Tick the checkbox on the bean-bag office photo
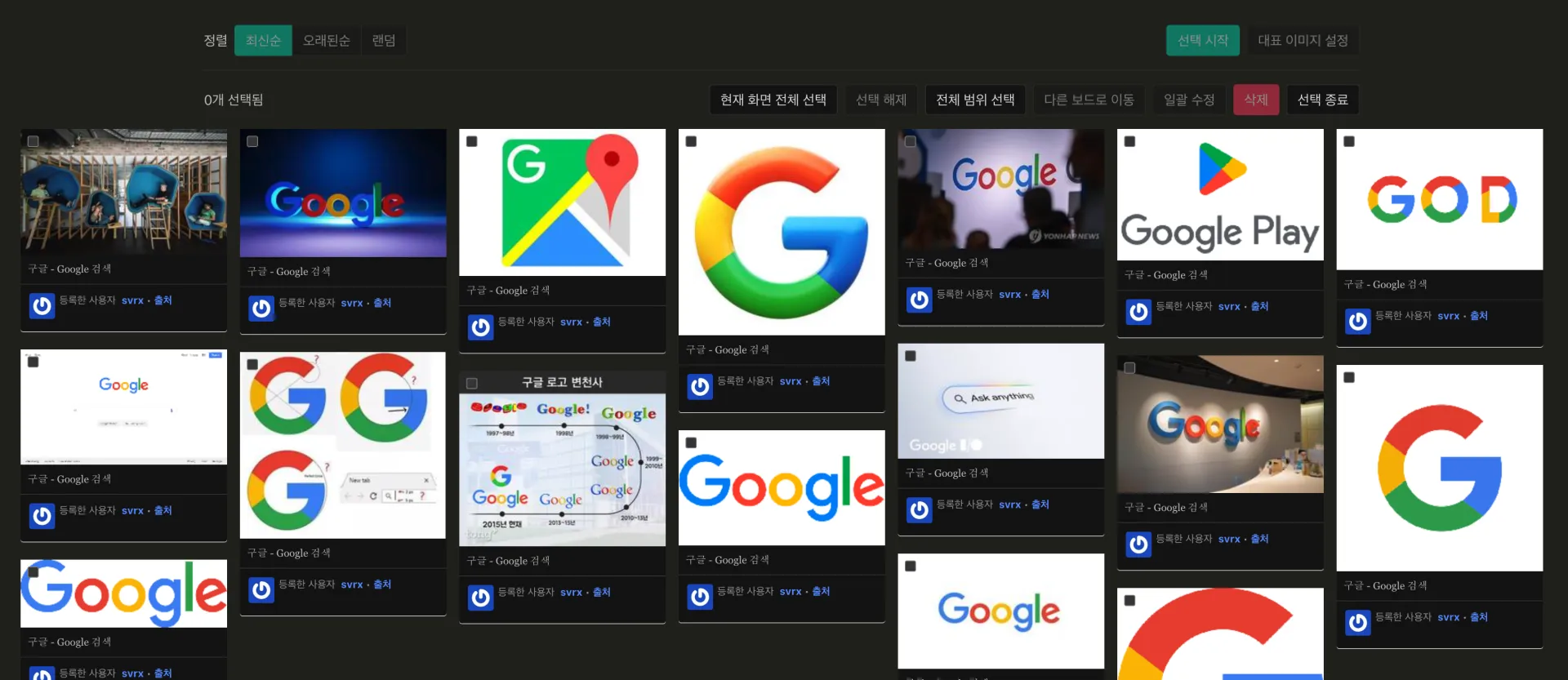 click(33, 141)
